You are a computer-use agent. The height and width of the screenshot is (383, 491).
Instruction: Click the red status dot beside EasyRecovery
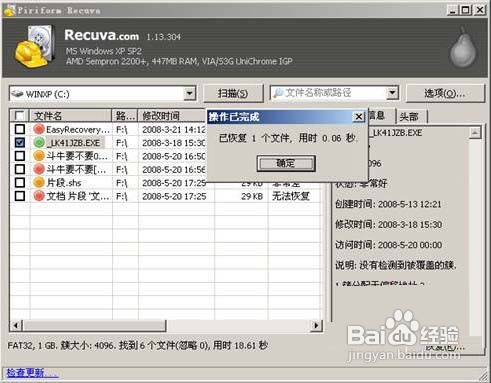point(39,129)
